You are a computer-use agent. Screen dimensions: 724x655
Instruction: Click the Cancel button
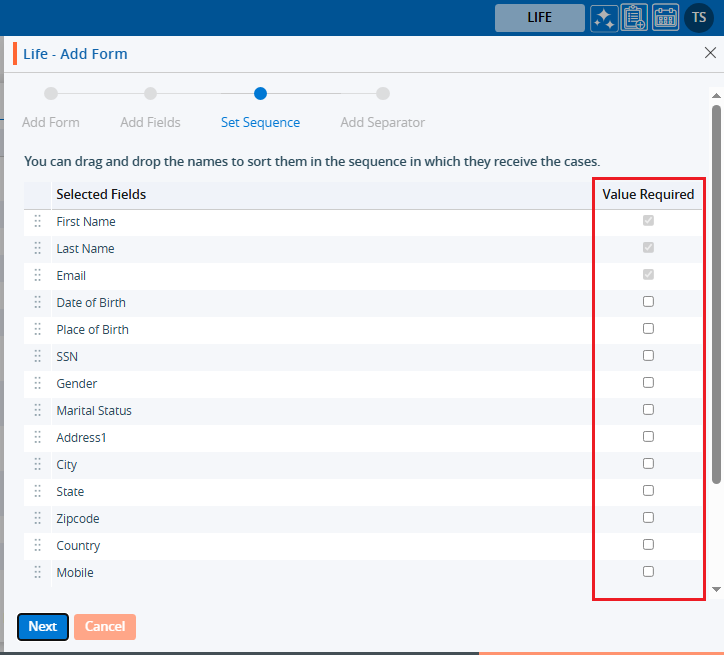(105, 627)
